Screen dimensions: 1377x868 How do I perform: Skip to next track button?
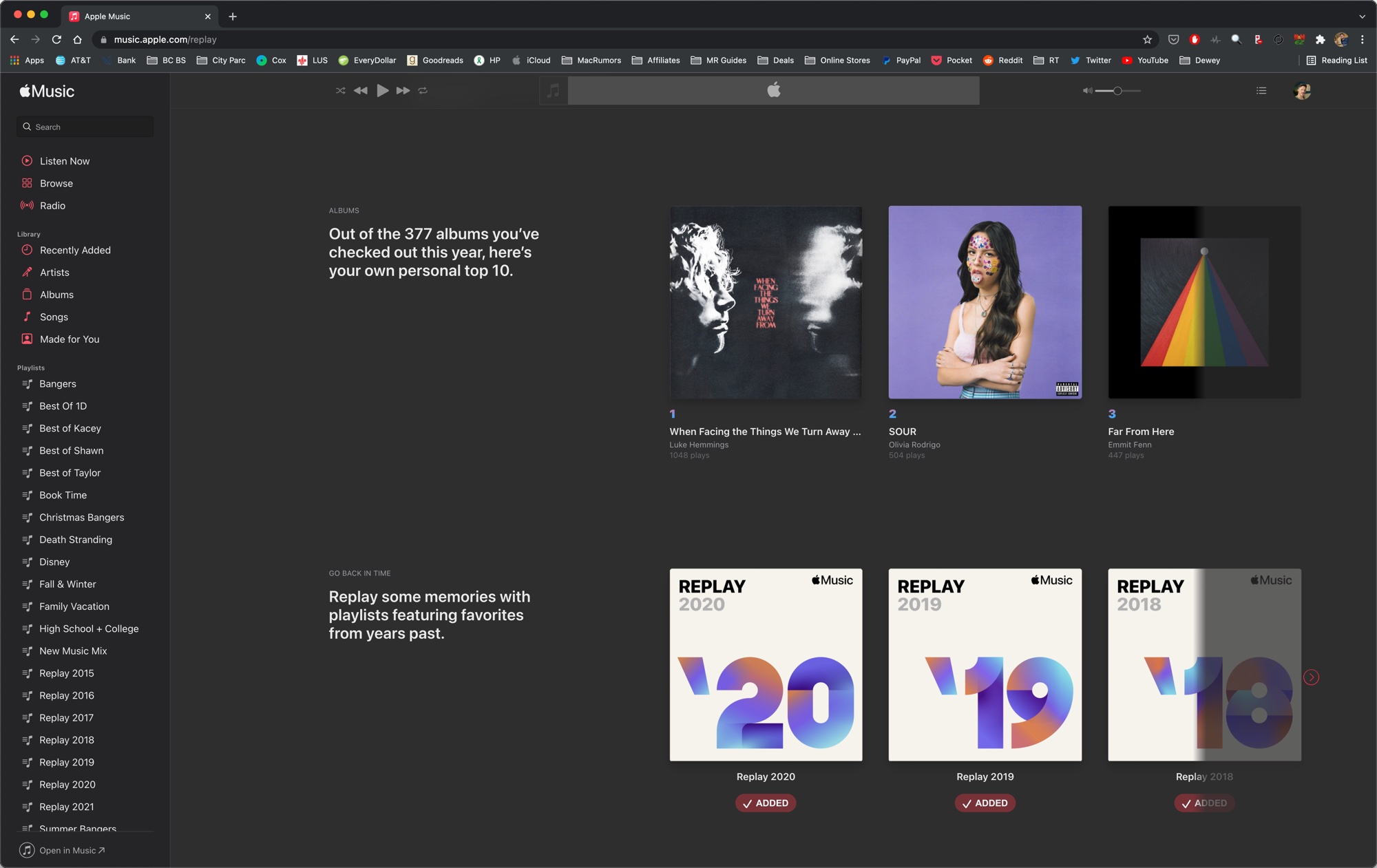click(x=403, y=90)
